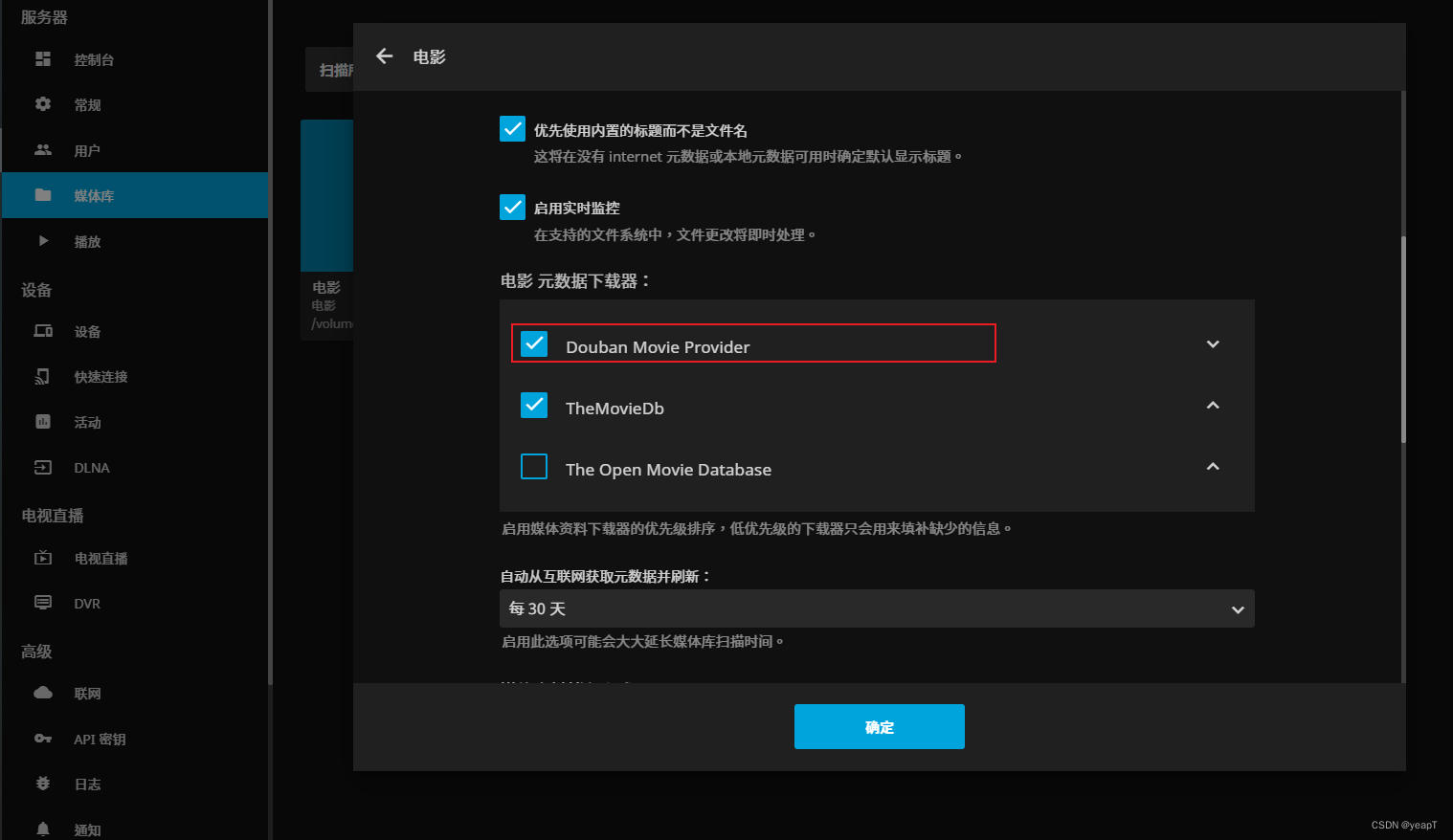
Task: Open DVR settings in the sidebar
Action: click(135, 604)
